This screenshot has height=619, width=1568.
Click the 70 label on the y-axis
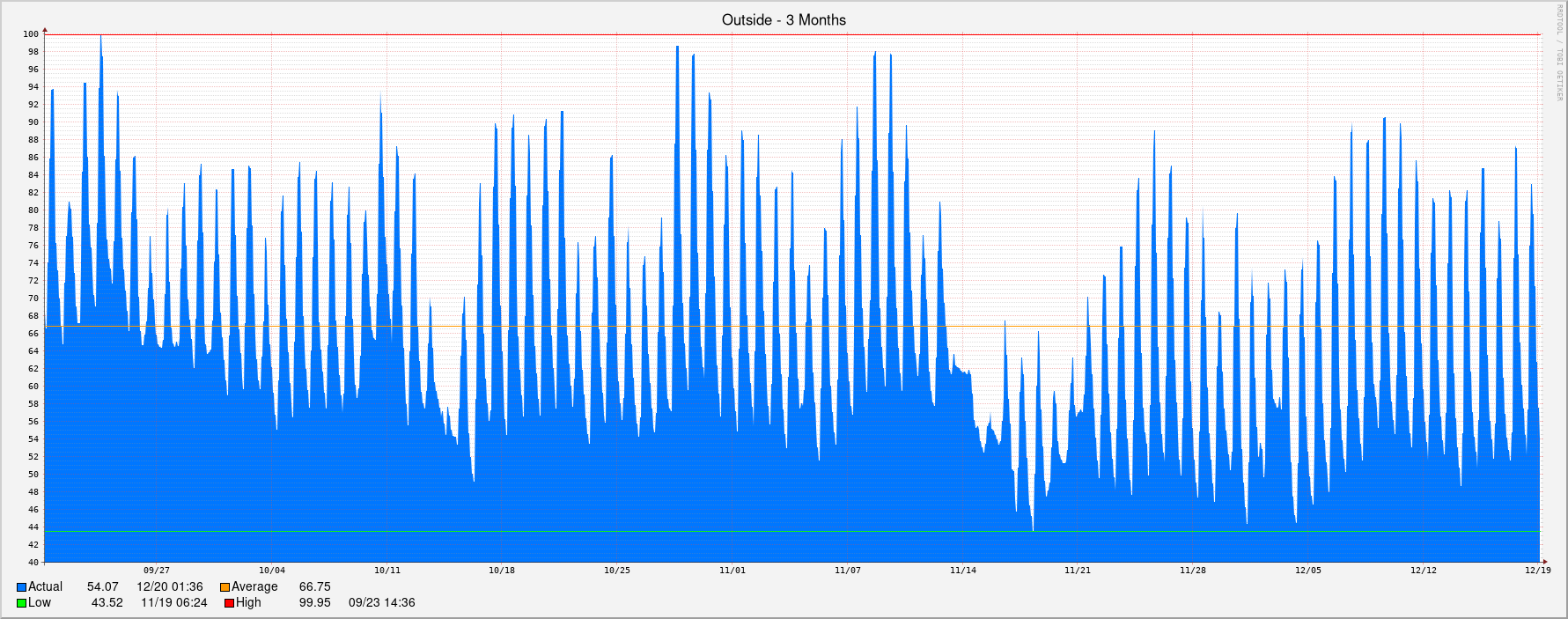(33, 298)
